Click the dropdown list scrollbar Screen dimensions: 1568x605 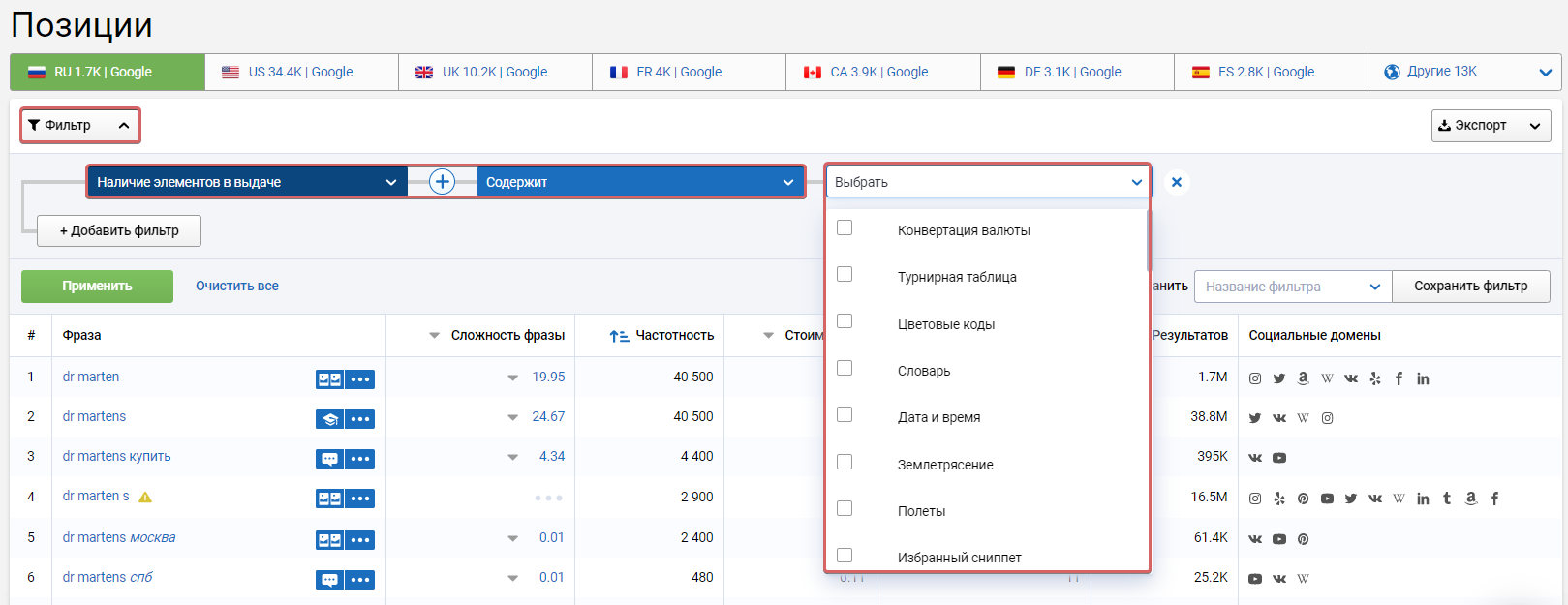coord(1148,240)
